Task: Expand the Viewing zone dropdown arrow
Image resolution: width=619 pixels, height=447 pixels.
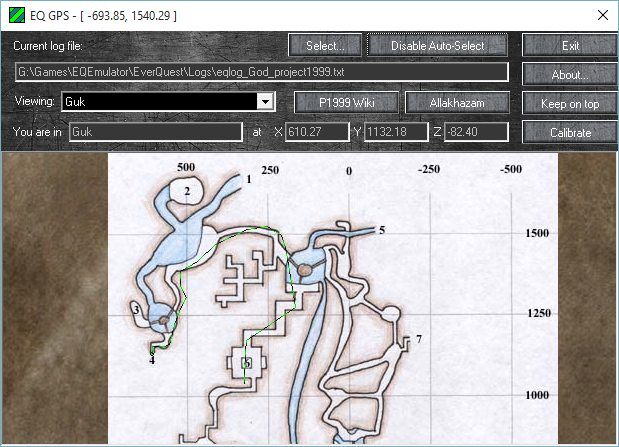Action: pyautogui.click(x=265, y=102)
